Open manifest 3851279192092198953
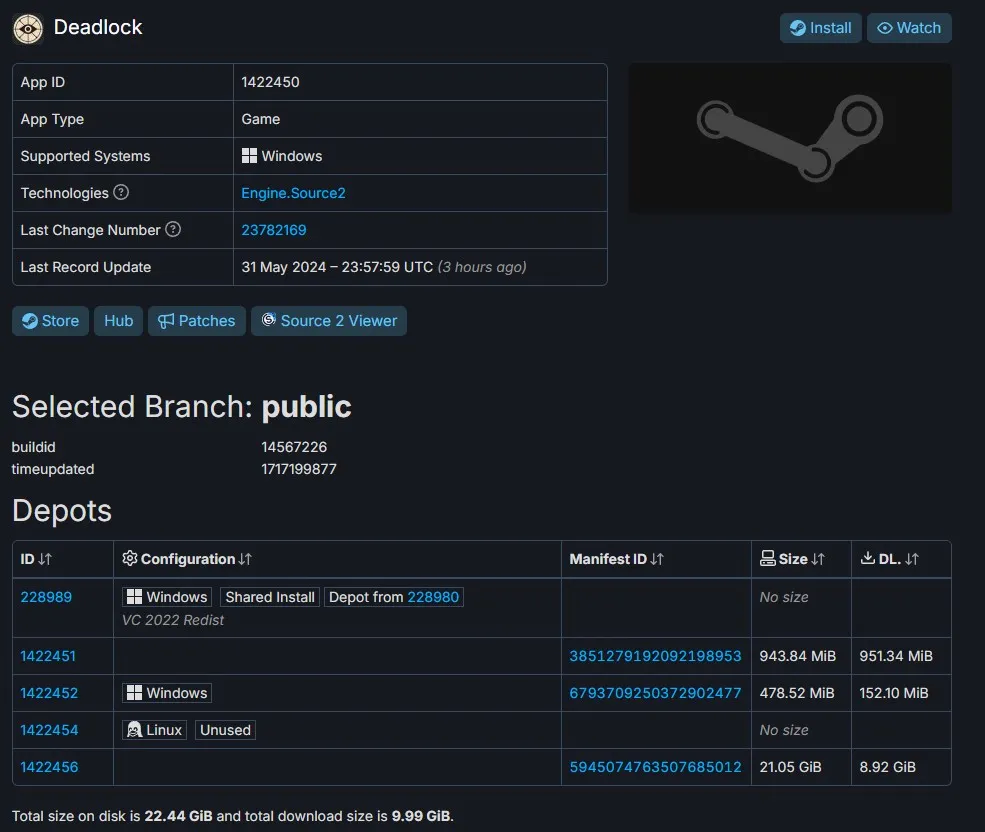This screenshot has width=985, height=832. coord(655,656)
